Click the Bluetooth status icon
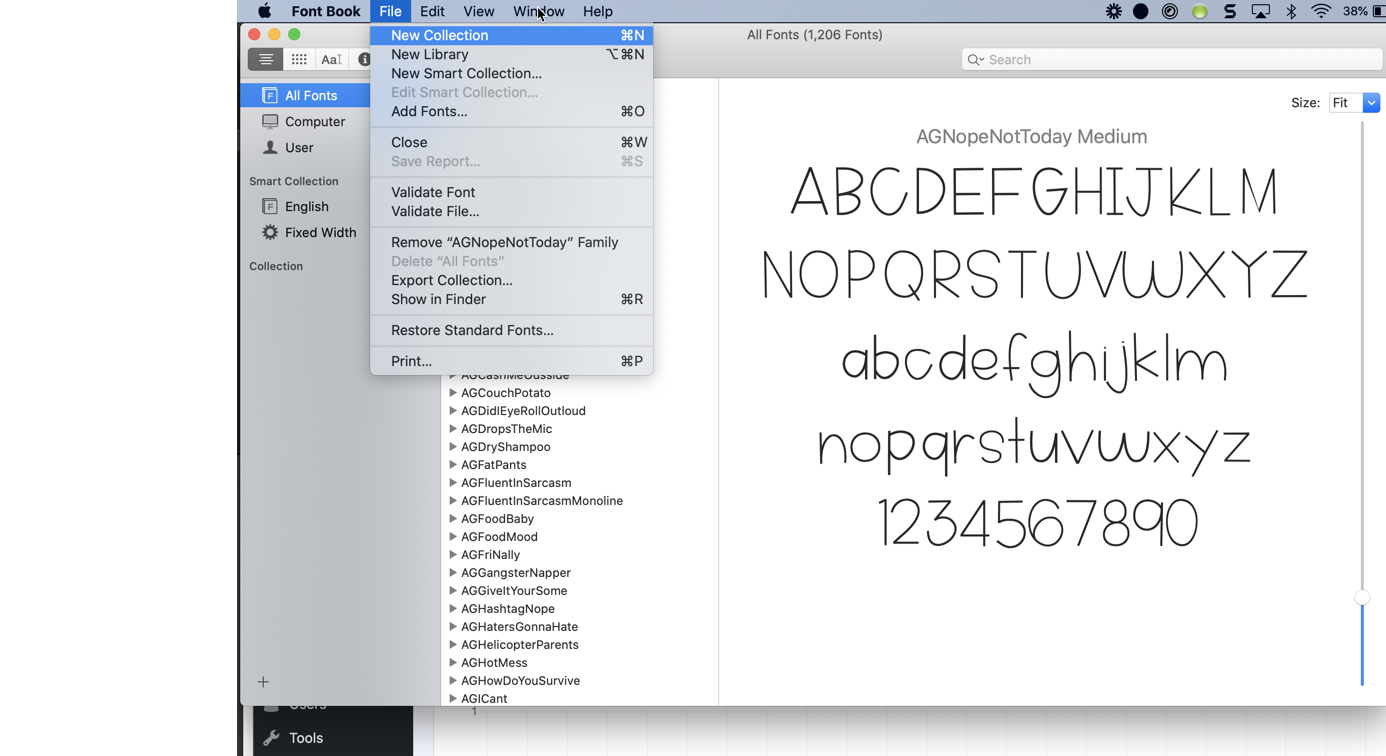Viewport: 1386px width, 756px height. point(1291,11)
